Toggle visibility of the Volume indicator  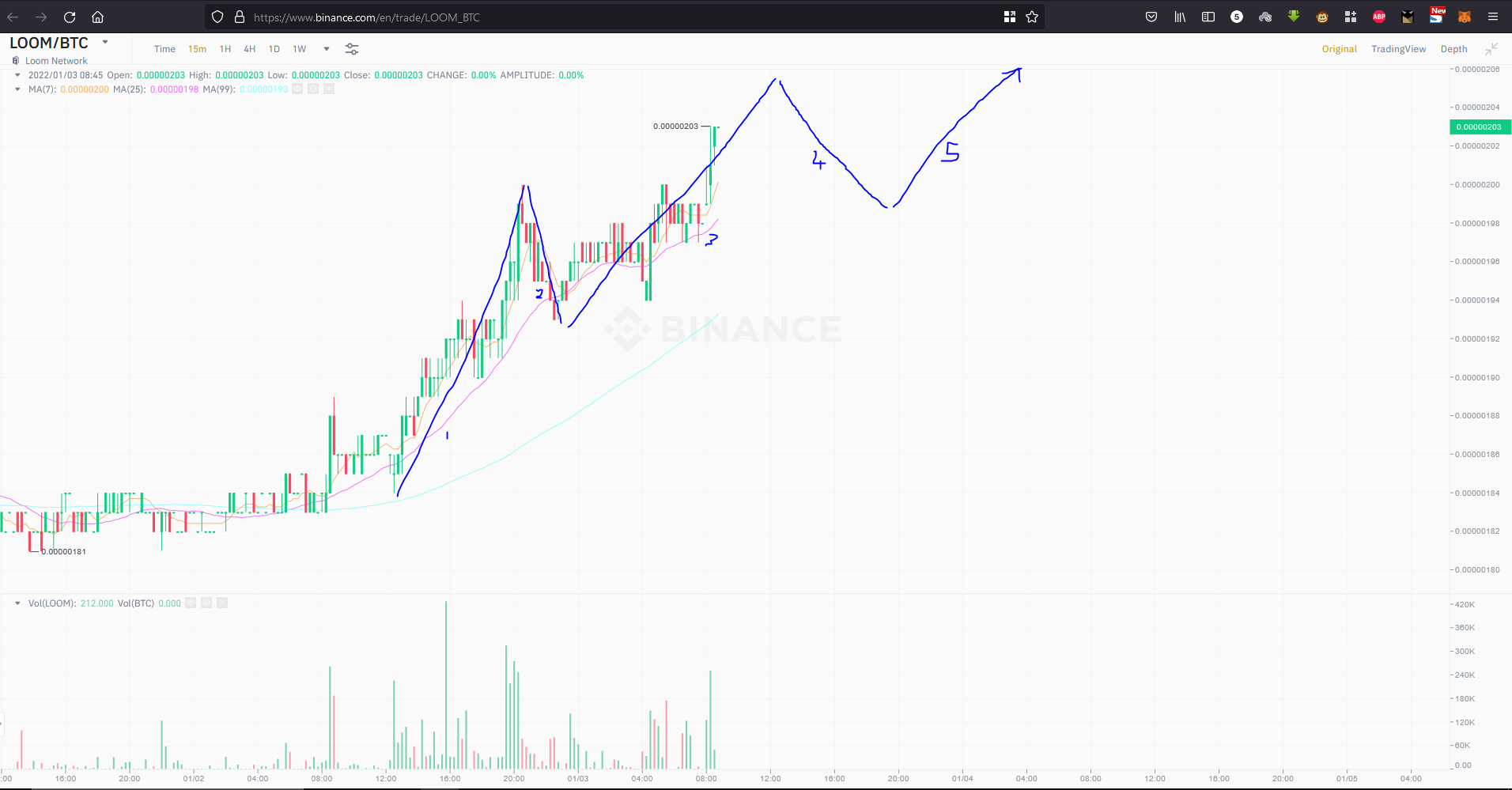coord(191,603)
